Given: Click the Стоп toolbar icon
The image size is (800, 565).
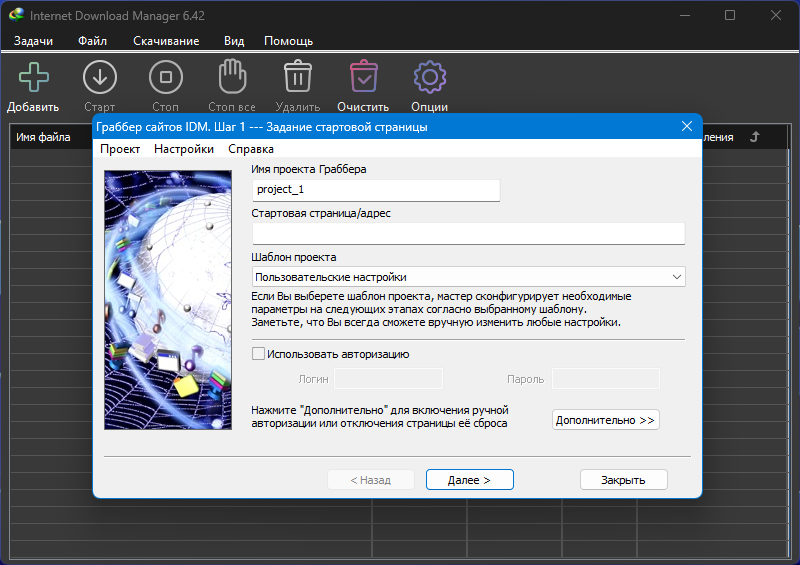Looking at the screenshot, I should (166, 78).
